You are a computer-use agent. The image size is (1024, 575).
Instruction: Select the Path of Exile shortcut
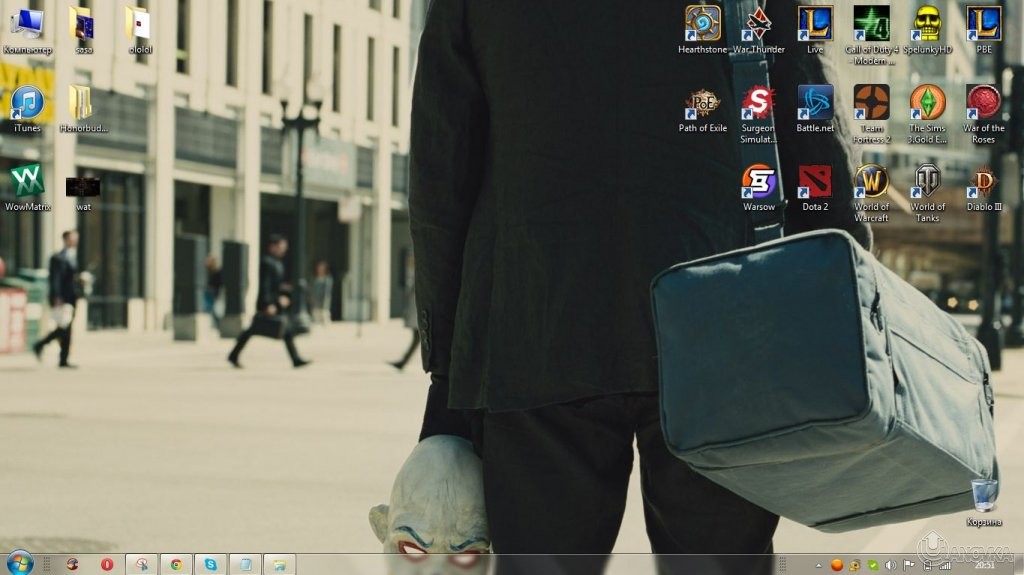tap(702, 103)
